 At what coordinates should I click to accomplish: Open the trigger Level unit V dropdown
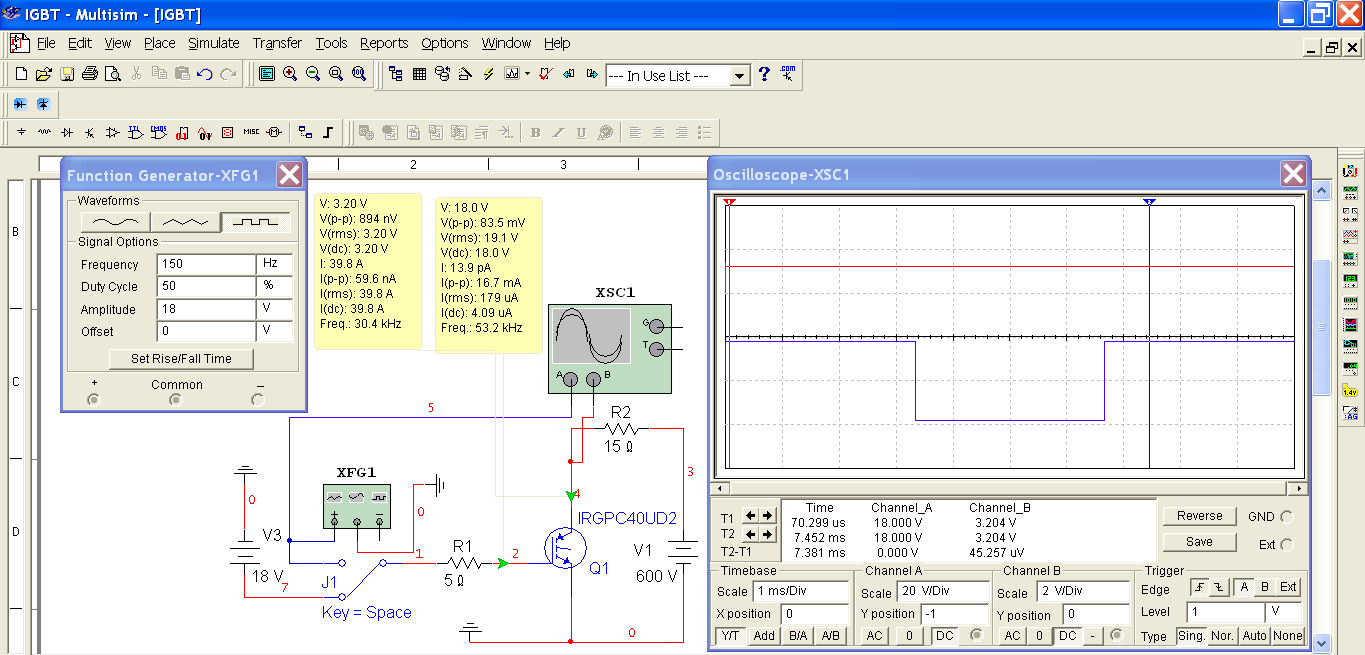point(1284,611)
